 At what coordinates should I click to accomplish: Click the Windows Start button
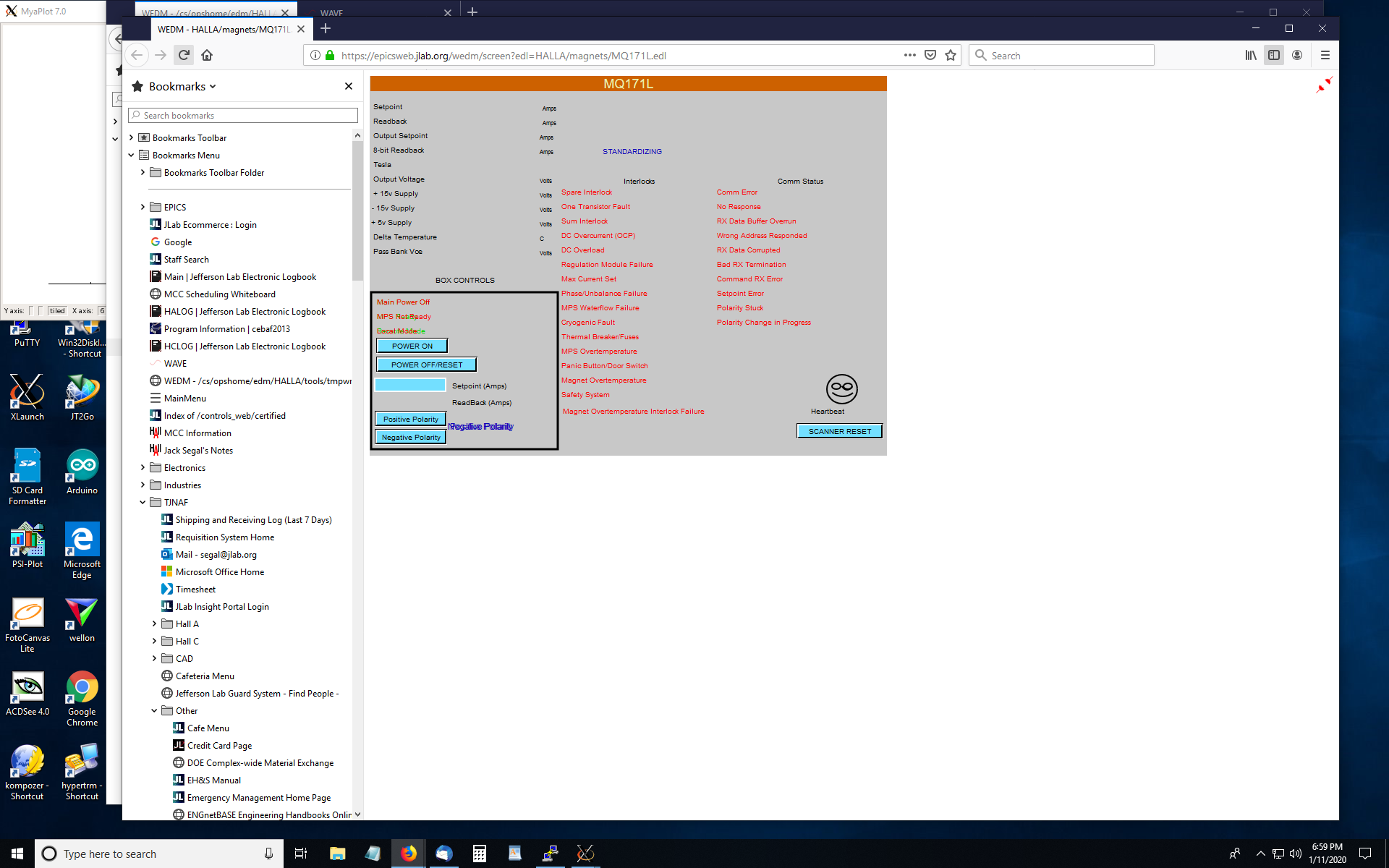[17, 854]
